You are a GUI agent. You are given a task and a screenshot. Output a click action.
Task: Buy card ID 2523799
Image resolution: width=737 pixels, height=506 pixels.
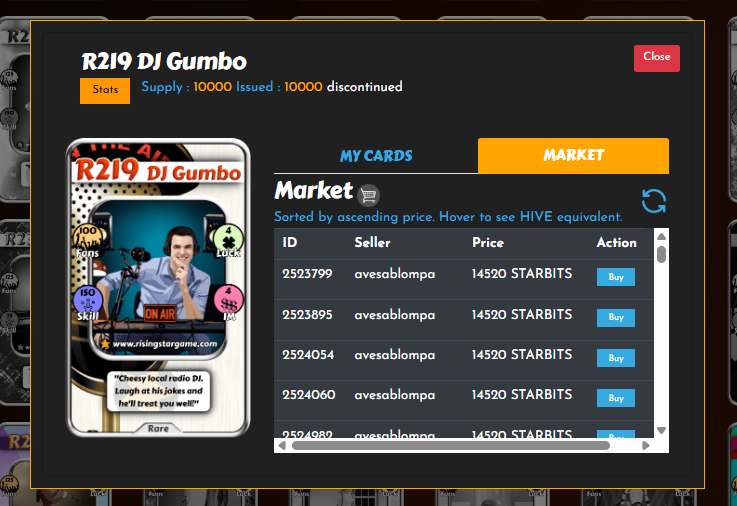616,277
